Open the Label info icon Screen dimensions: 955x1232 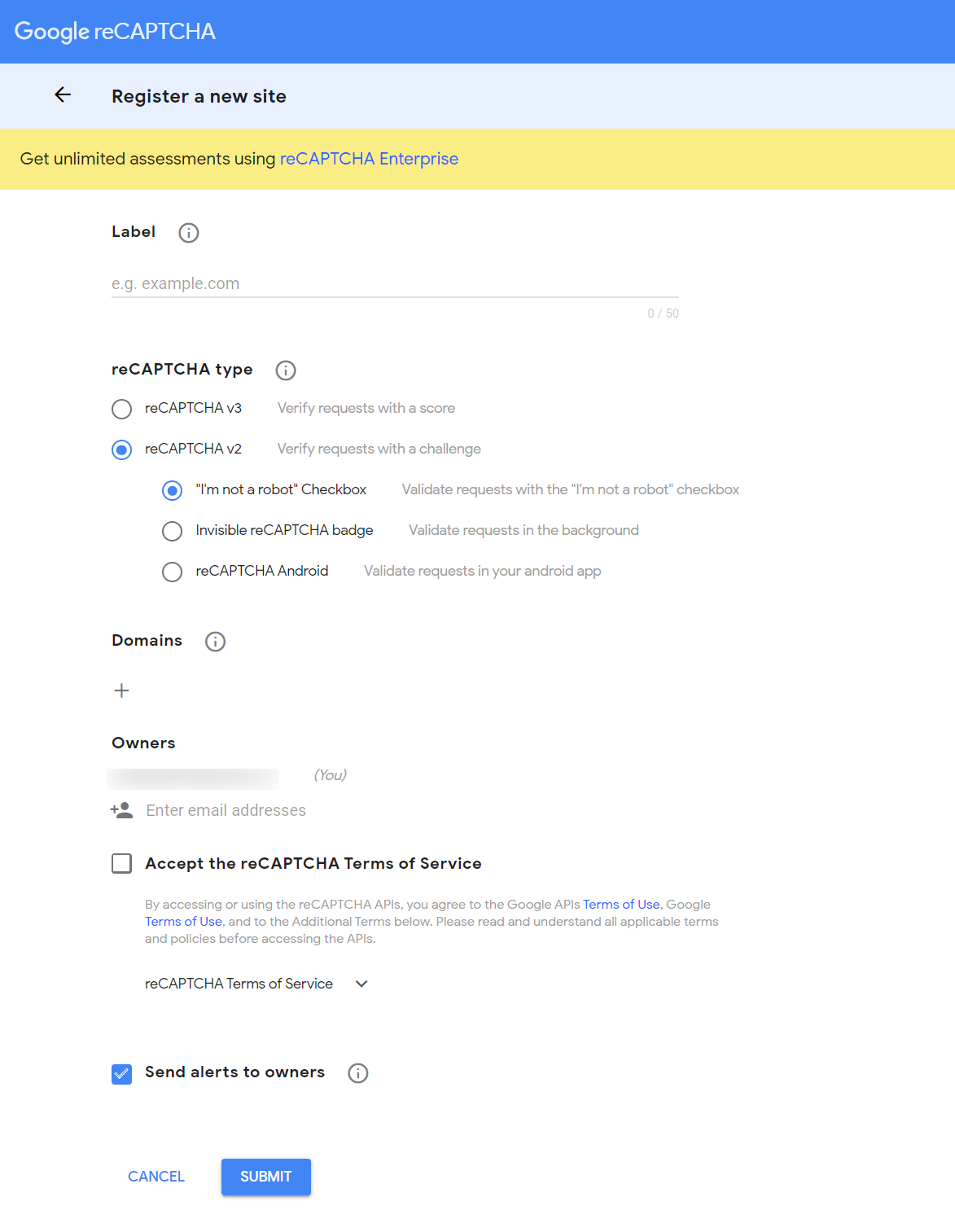pyautogui.click(x=189, y=233)
